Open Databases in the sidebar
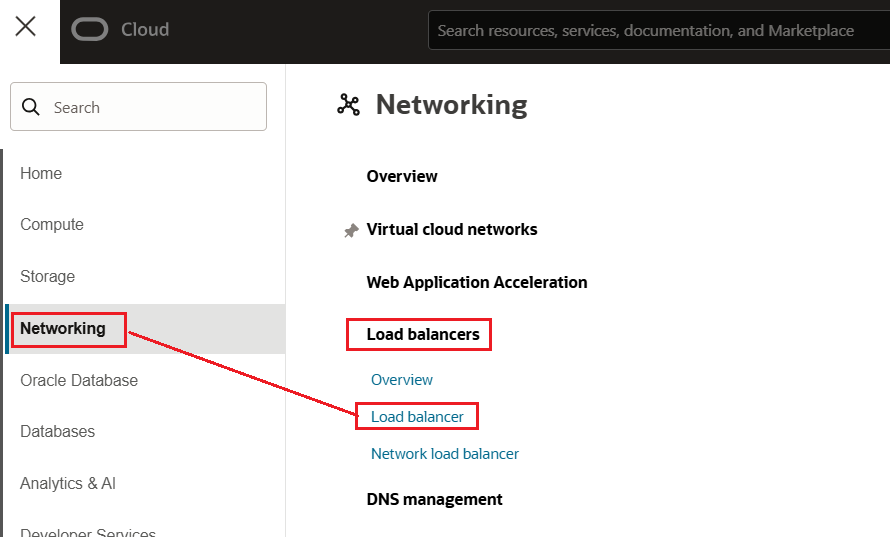 tap(58, 432)
